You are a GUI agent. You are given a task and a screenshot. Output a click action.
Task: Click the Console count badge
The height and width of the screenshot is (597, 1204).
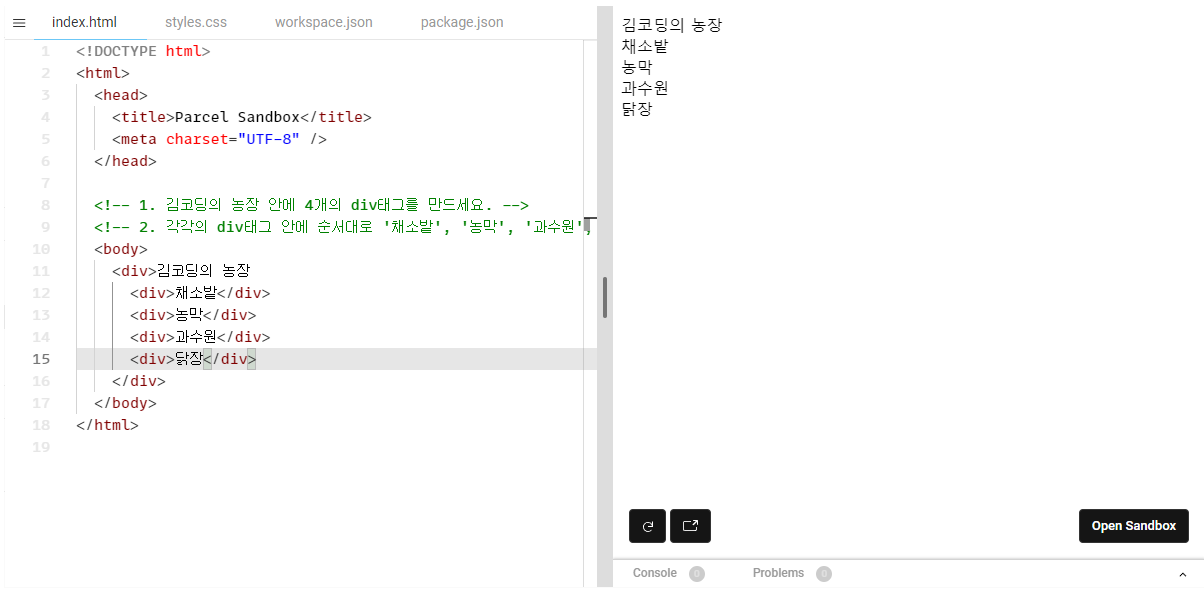pyautogui.click(x=697, y=574)
